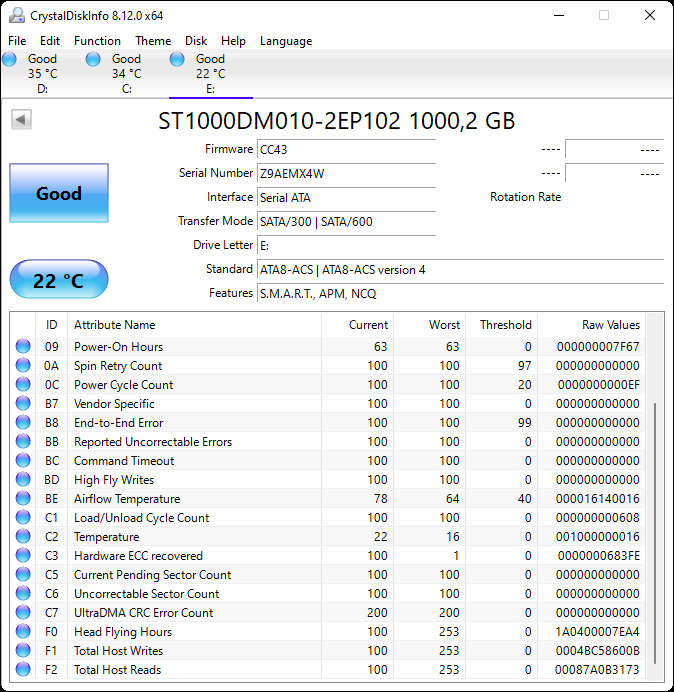Viewport: 674px width, 692px height.
Task: Click the blue status orb for drive C:
Action: point(93,59)
